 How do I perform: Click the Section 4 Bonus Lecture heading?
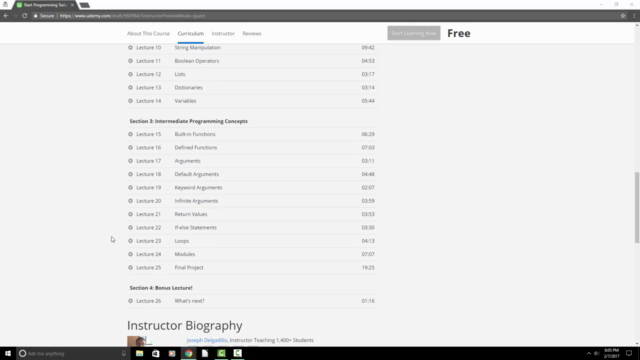click(x=161, y=288)
